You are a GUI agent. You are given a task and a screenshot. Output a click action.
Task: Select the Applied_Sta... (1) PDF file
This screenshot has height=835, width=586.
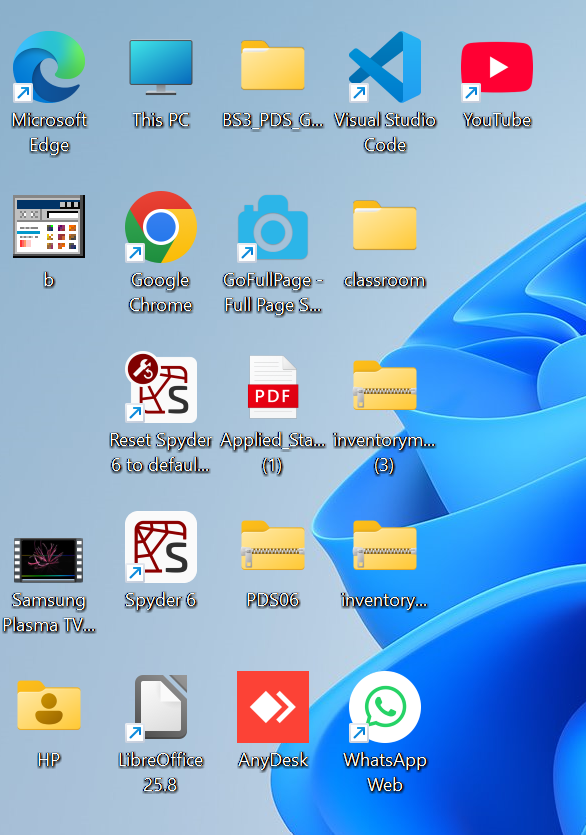(x=273, y=387)
